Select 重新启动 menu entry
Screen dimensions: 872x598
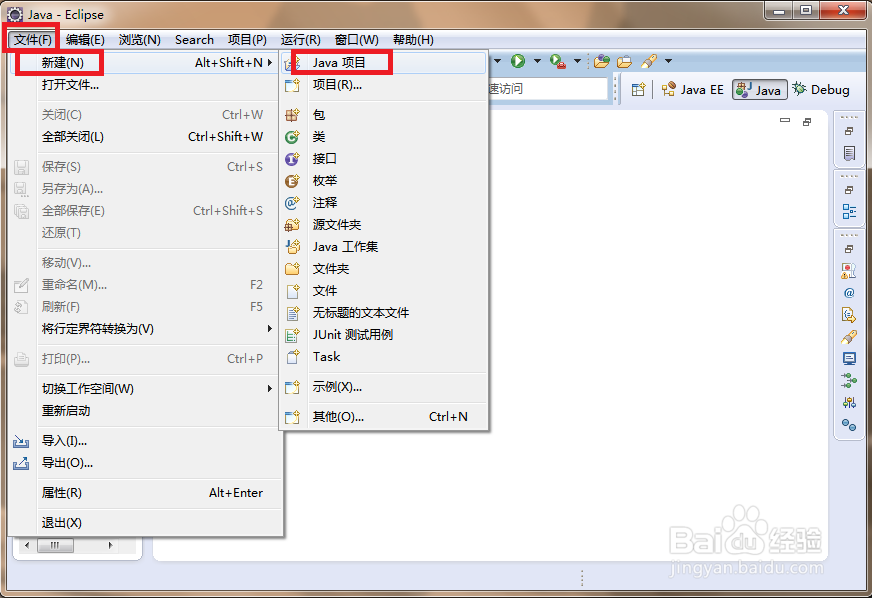tap(144, 411)
